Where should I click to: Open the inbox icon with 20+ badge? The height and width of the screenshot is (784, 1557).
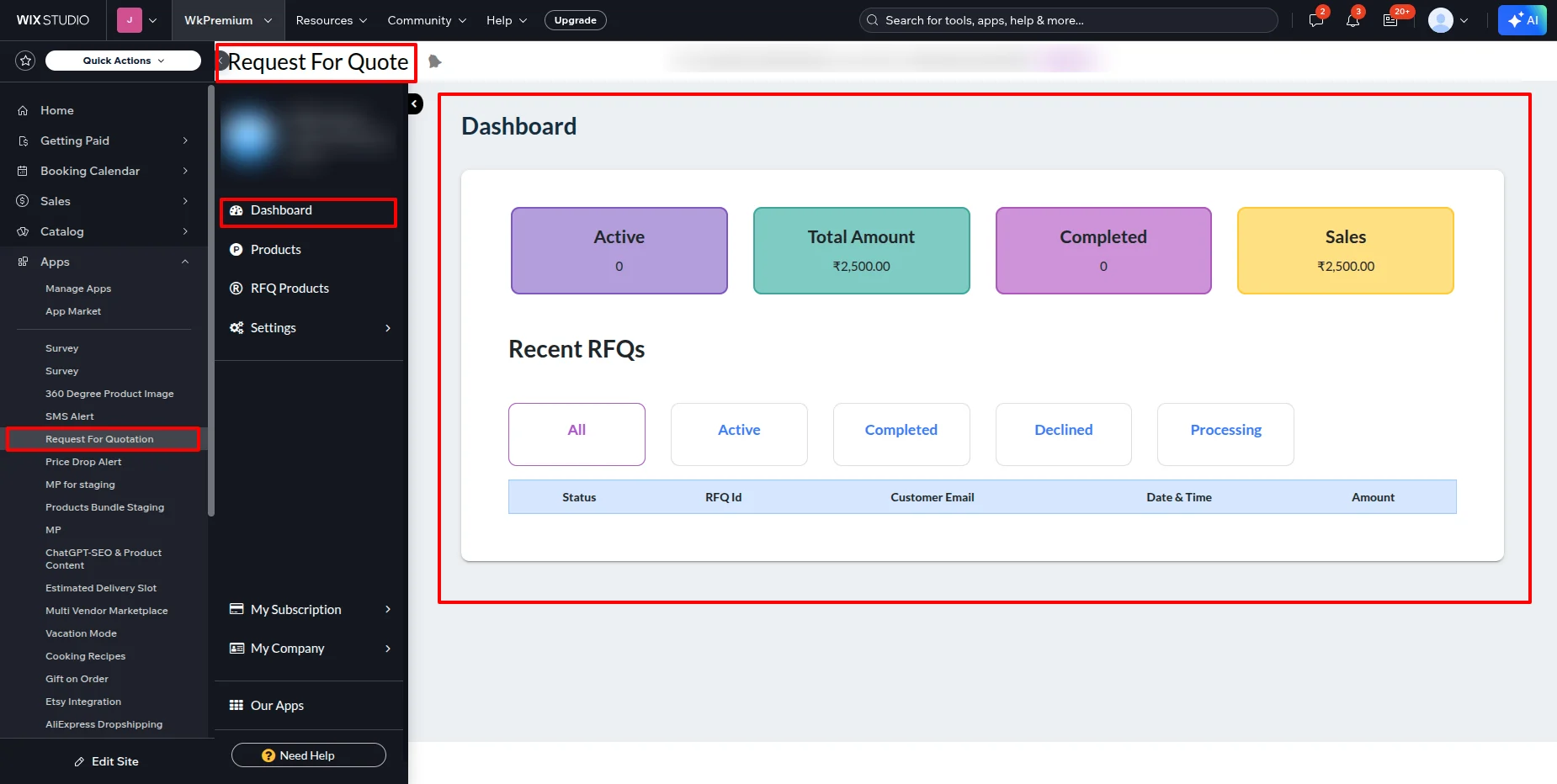(1390, 20)
